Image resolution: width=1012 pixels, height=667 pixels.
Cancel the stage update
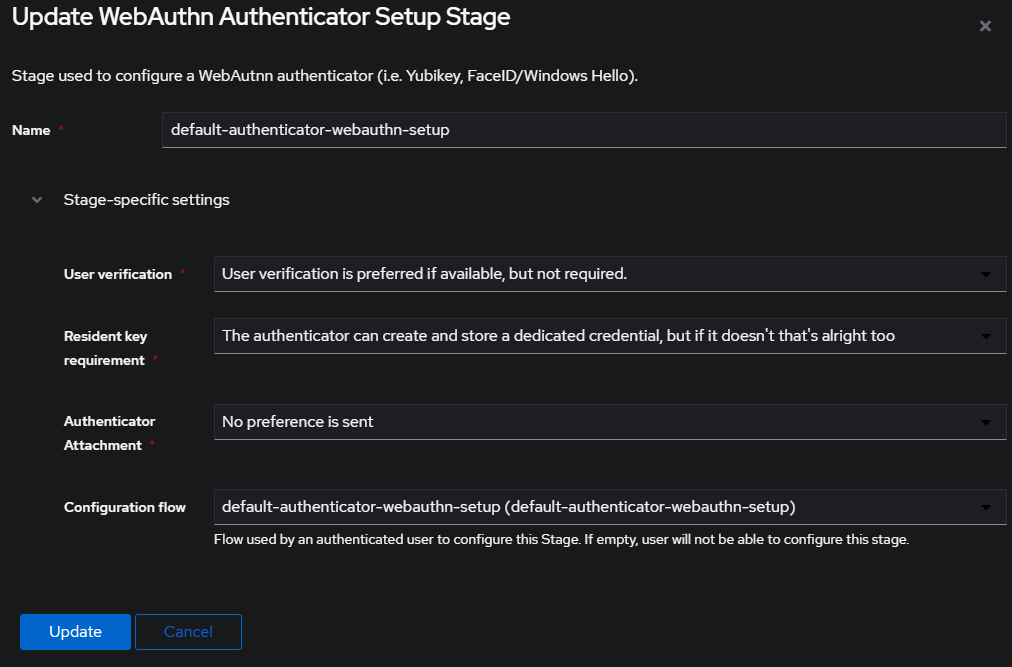pyautogui.click(x=188, y=631)
